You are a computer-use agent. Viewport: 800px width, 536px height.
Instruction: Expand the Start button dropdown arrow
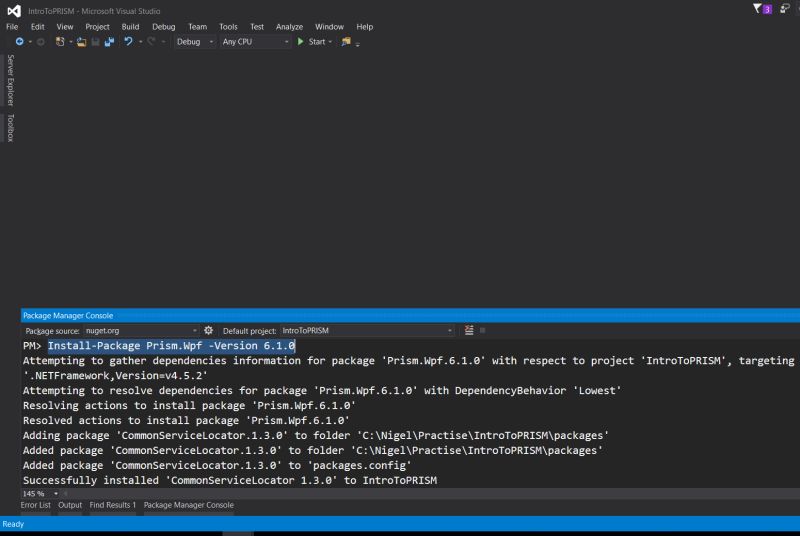[x=330, y=42]
